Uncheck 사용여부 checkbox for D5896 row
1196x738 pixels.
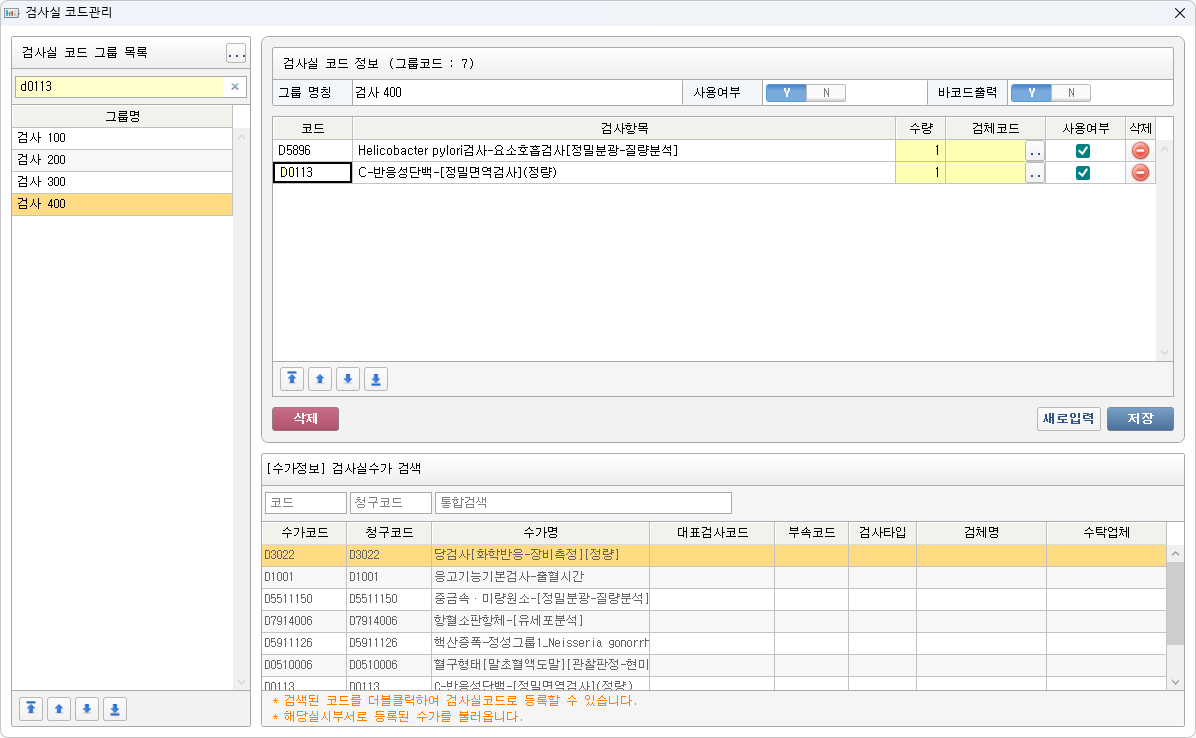pos(1083,151)
